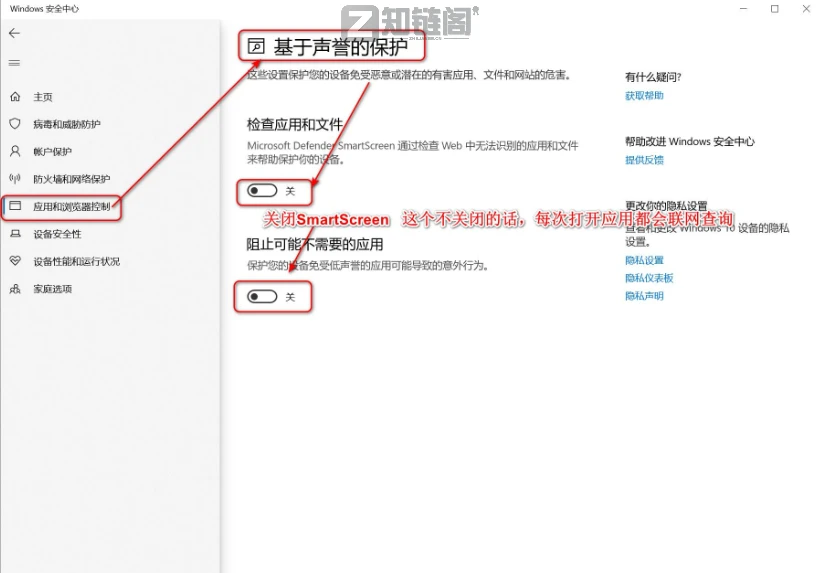This screenshot has height=573, width=821.
Task: Maximize the Windows 安全中心 window
Action: click(774, 8)
